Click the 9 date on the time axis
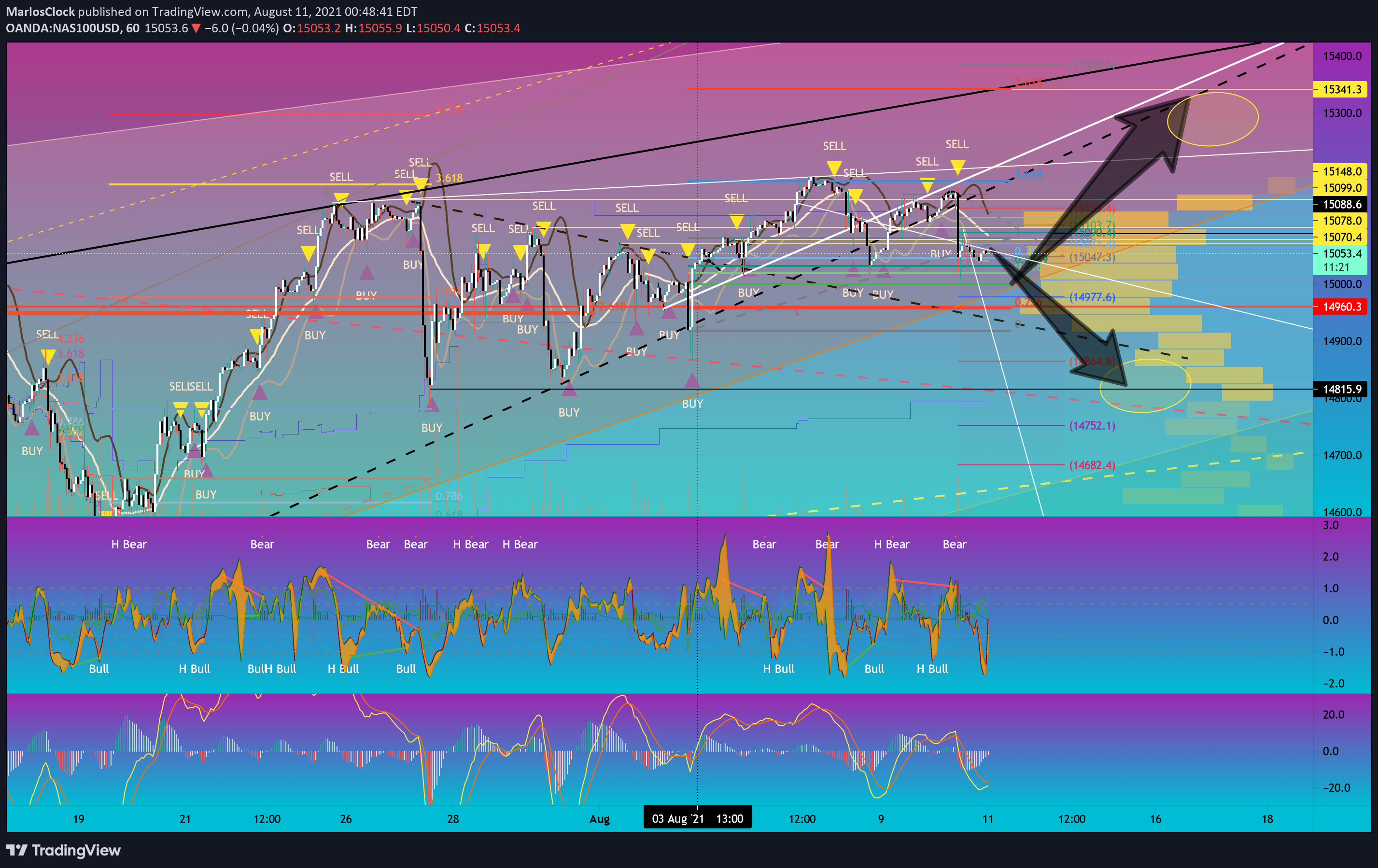The image size is (1378, 868). pos(881,819)
